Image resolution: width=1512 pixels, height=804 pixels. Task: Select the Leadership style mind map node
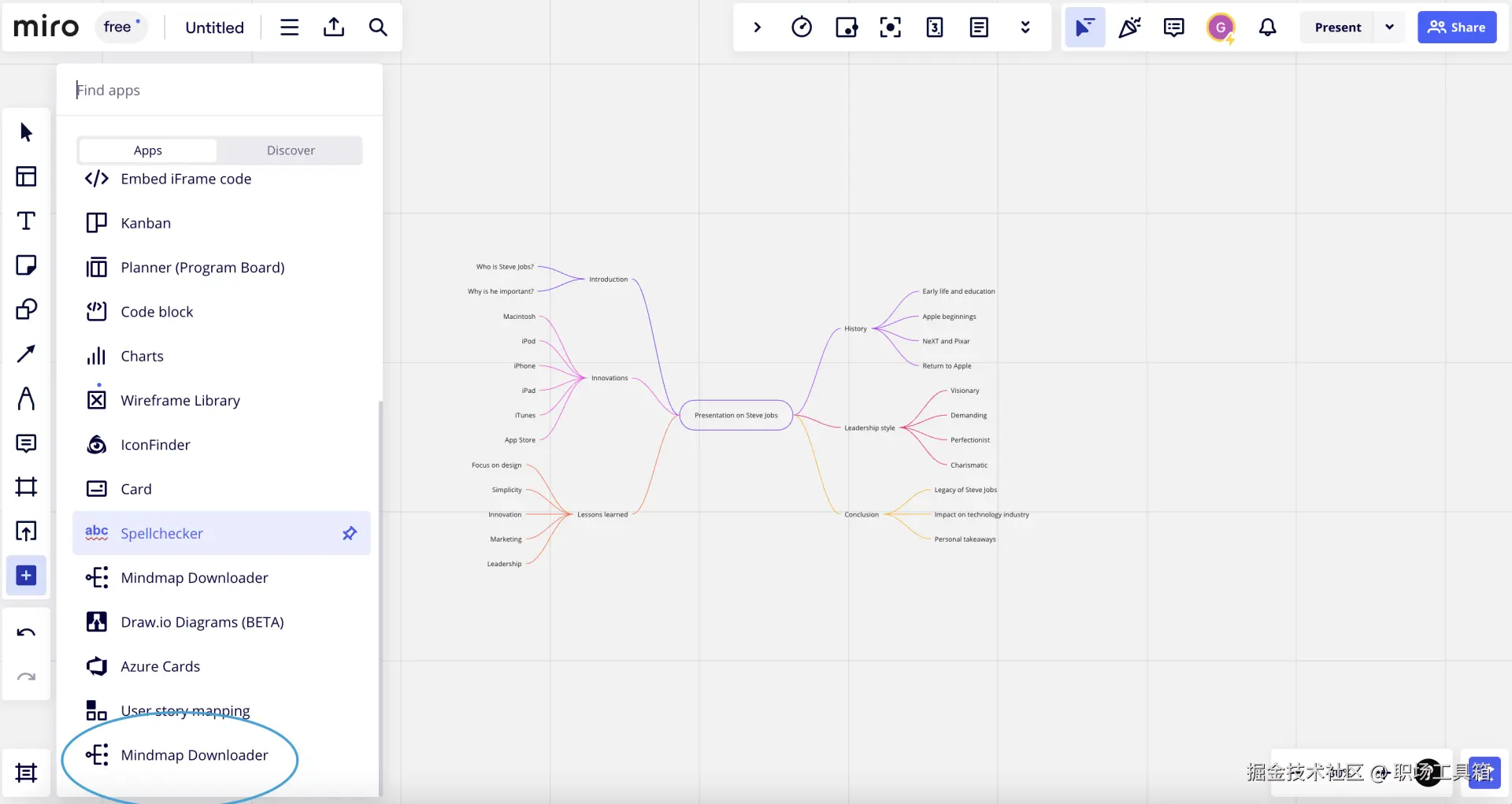tap(869, 428)
